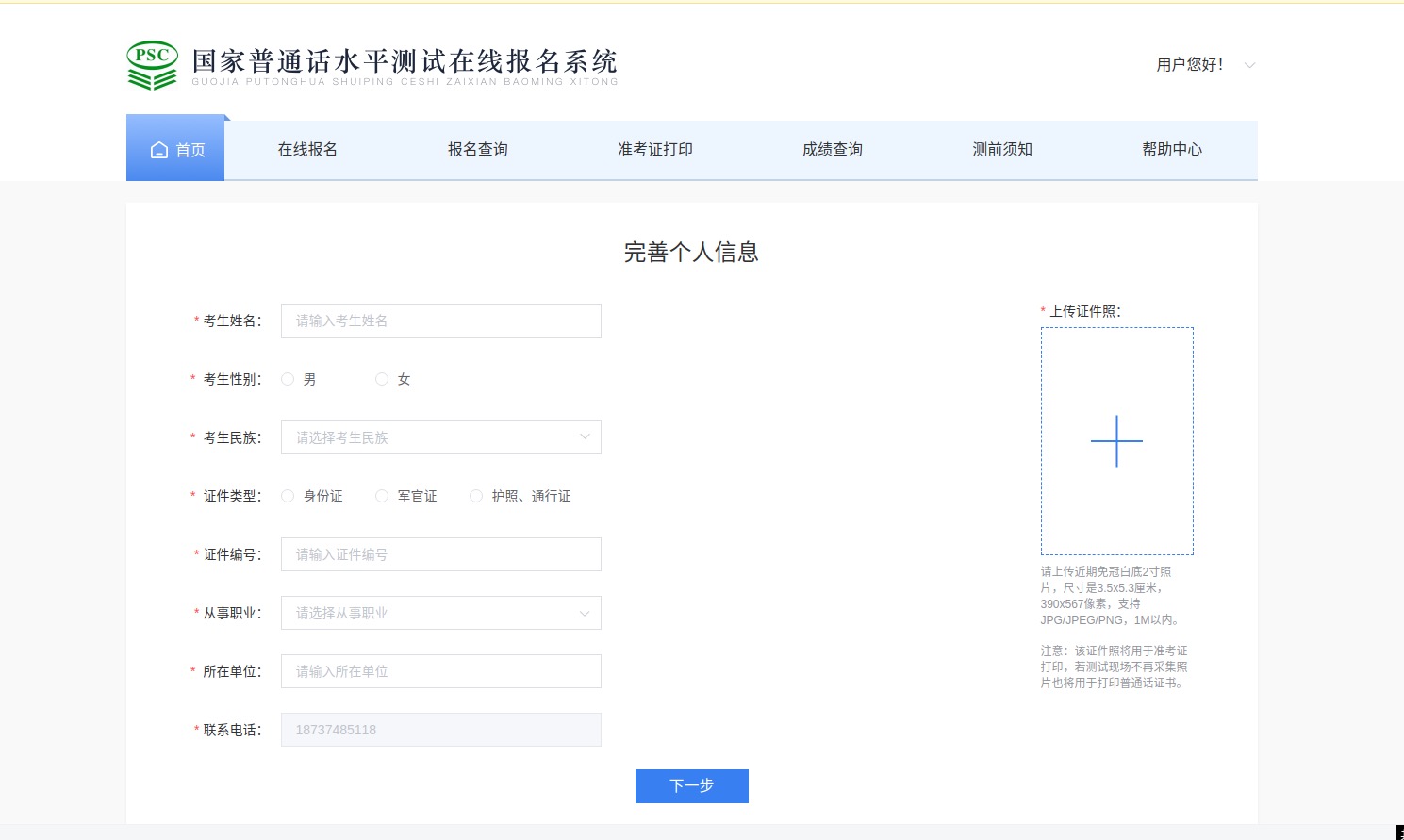Open the user greeting dropdown arrow

point(1249,65)
